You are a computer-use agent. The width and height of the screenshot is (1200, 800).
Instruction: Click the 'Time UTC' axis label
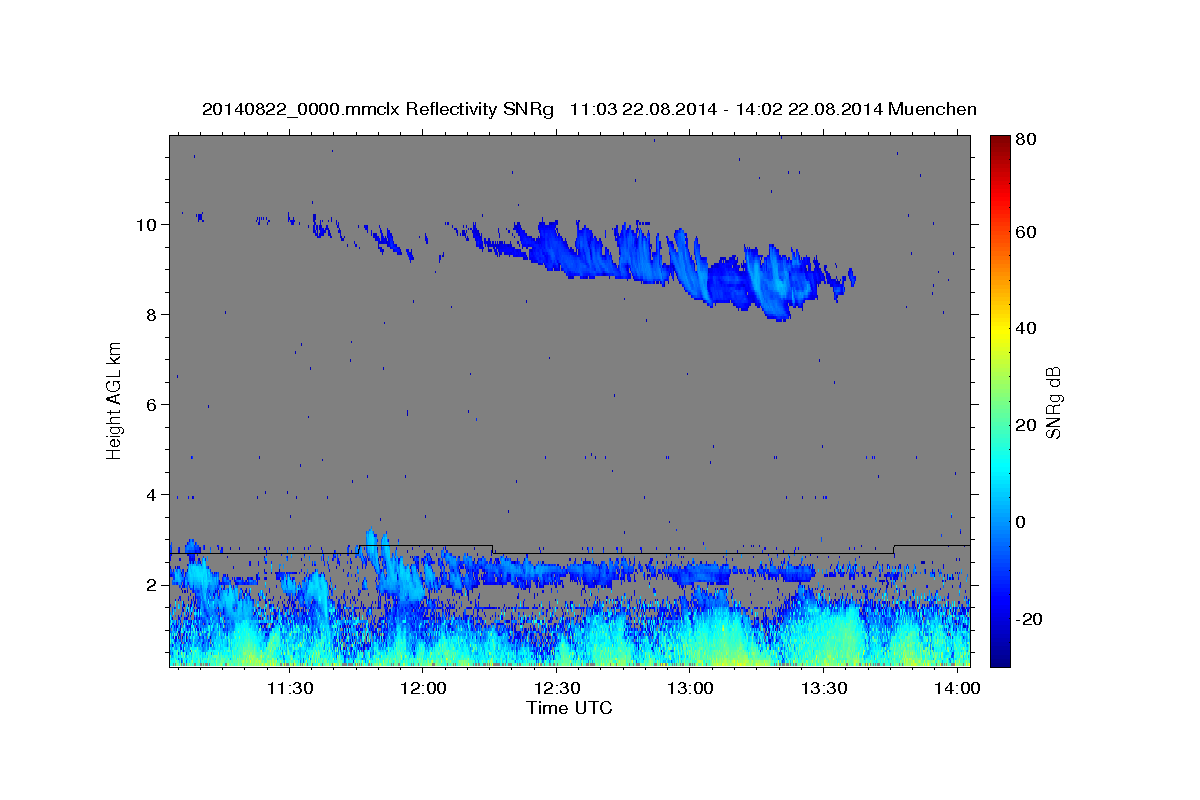[569, 708]
